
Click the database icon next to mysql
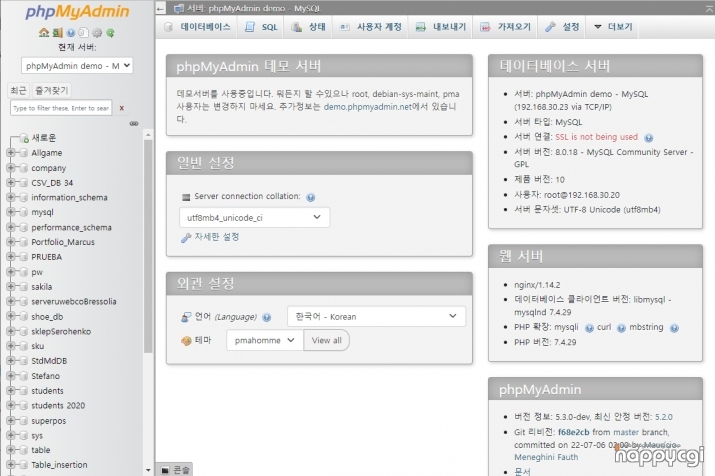tap(24, 212)
